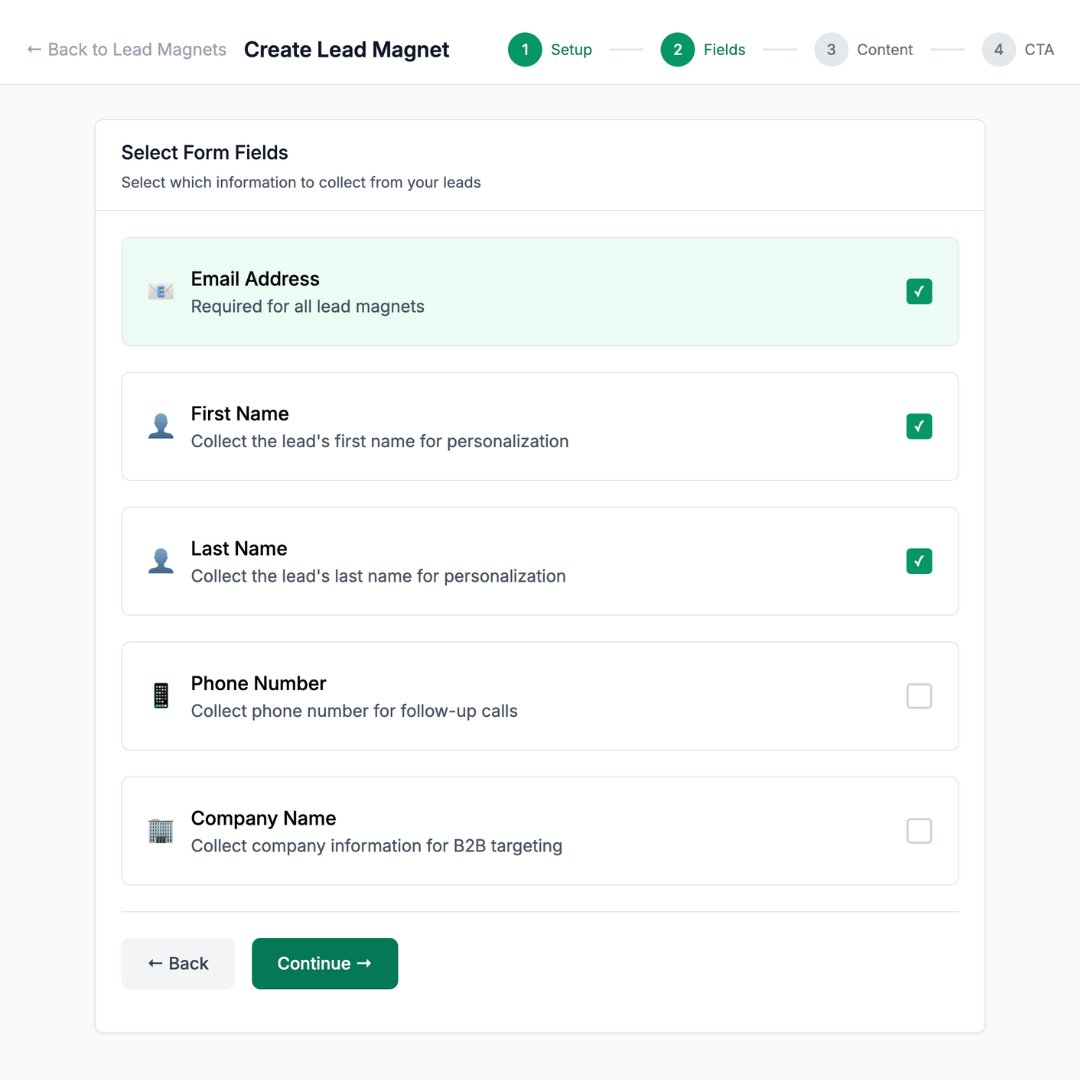
Task: Click the "Phone Number" field title
Action: point(258,683)
